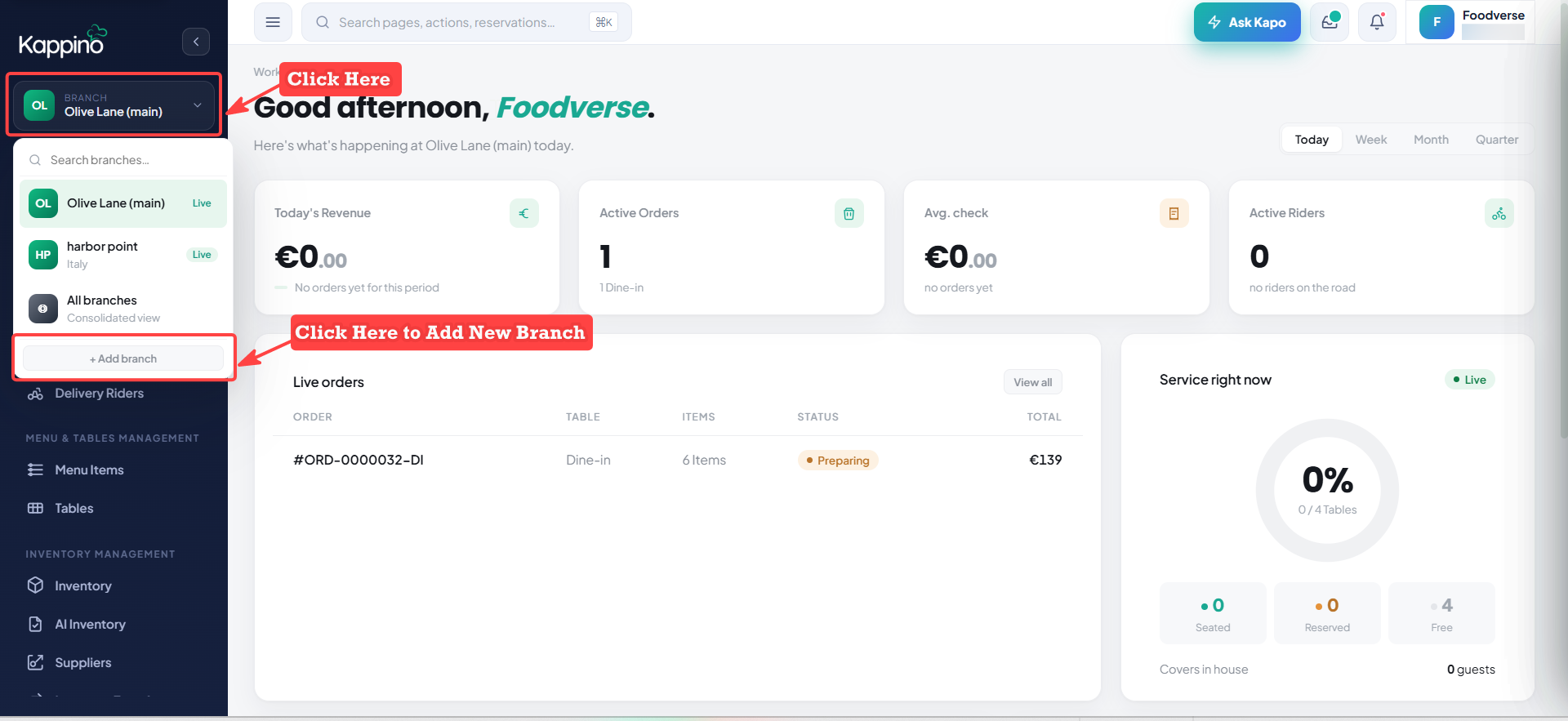Click View all in Live orders
The height and width of the screenshot is (721, 1568).
click(1033, 382)
